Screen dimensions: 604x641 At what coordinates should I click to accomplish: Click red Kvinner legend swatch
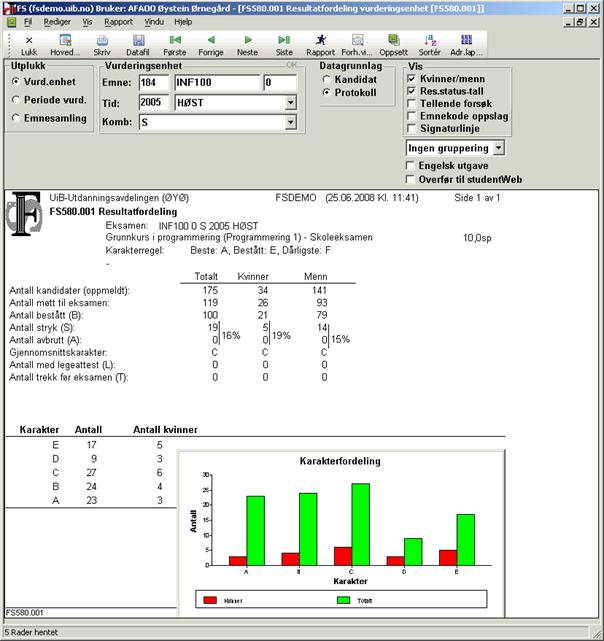click(210, 600)
